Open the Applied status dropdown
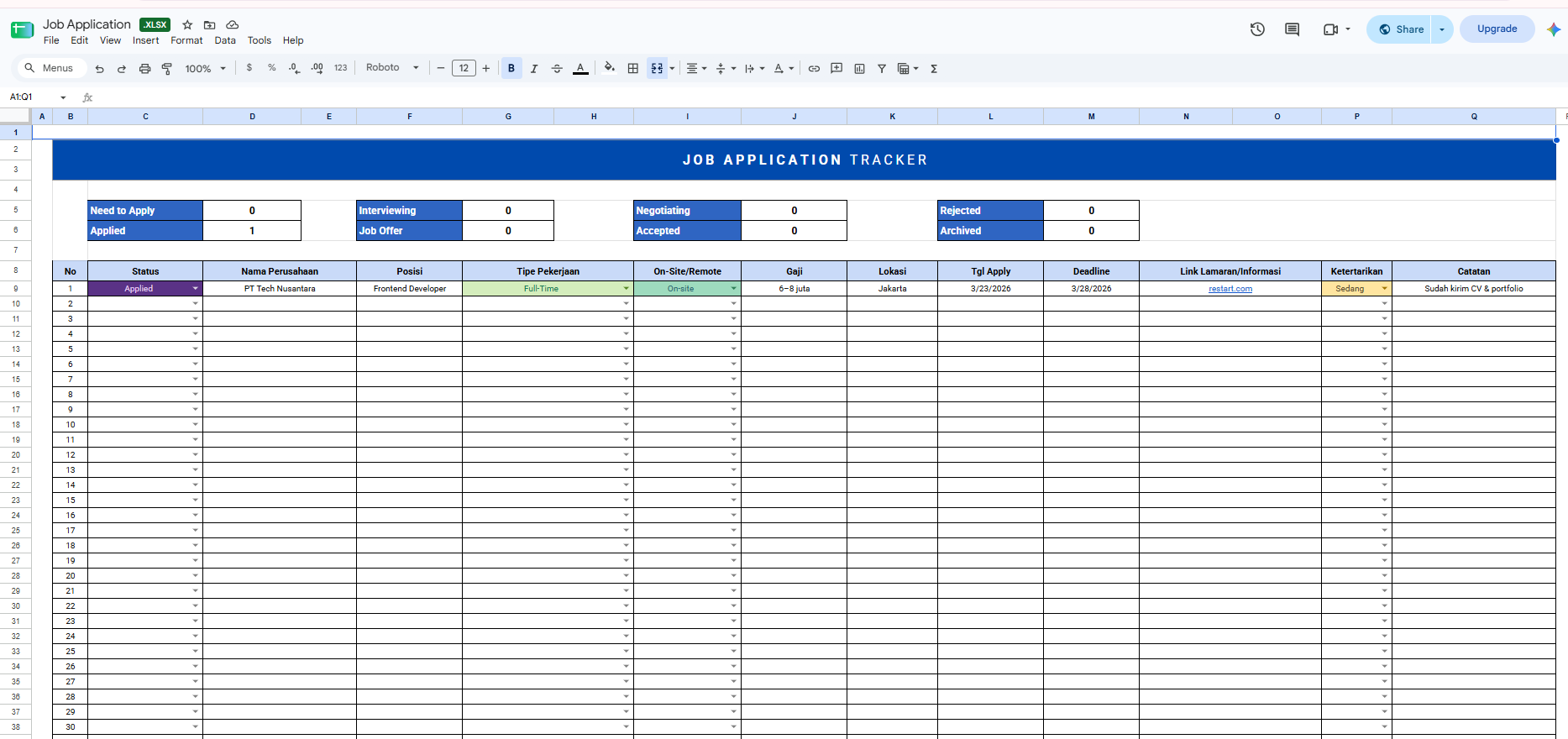This screenshot has height=739, width=1568. [x=196, y=289]
